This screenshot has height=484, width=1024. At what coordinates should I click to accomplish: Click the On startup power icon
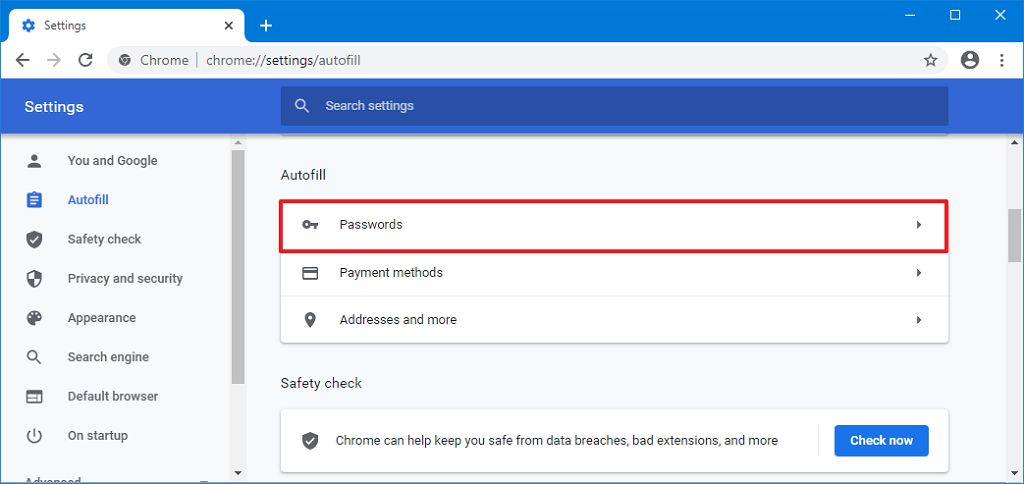(35, 436)
